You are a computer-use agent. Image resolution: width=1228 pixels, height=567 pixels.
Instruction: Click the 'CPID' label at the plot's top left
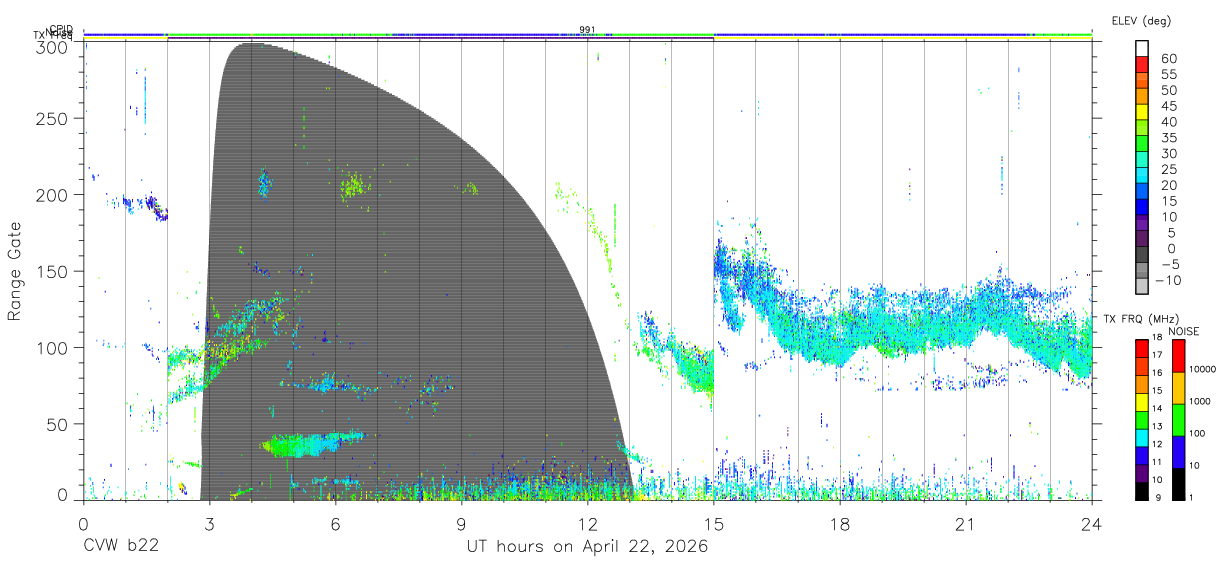tap(60, 30)
